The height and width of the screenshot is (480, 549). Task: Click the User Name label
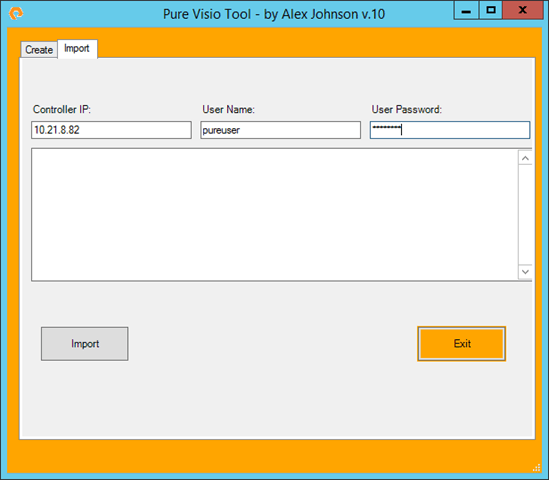229,110
